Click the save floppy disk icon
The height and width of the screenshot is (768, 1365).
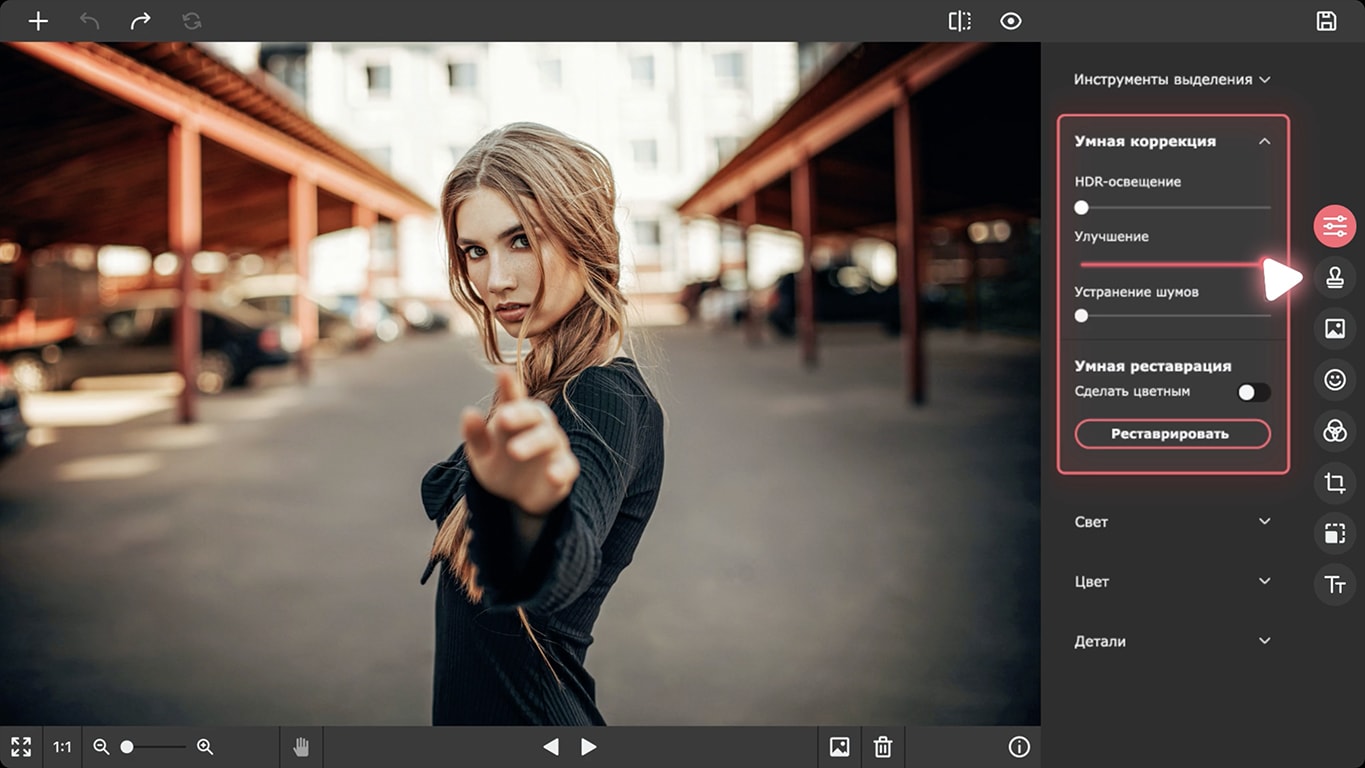[x=1326, y=21]
